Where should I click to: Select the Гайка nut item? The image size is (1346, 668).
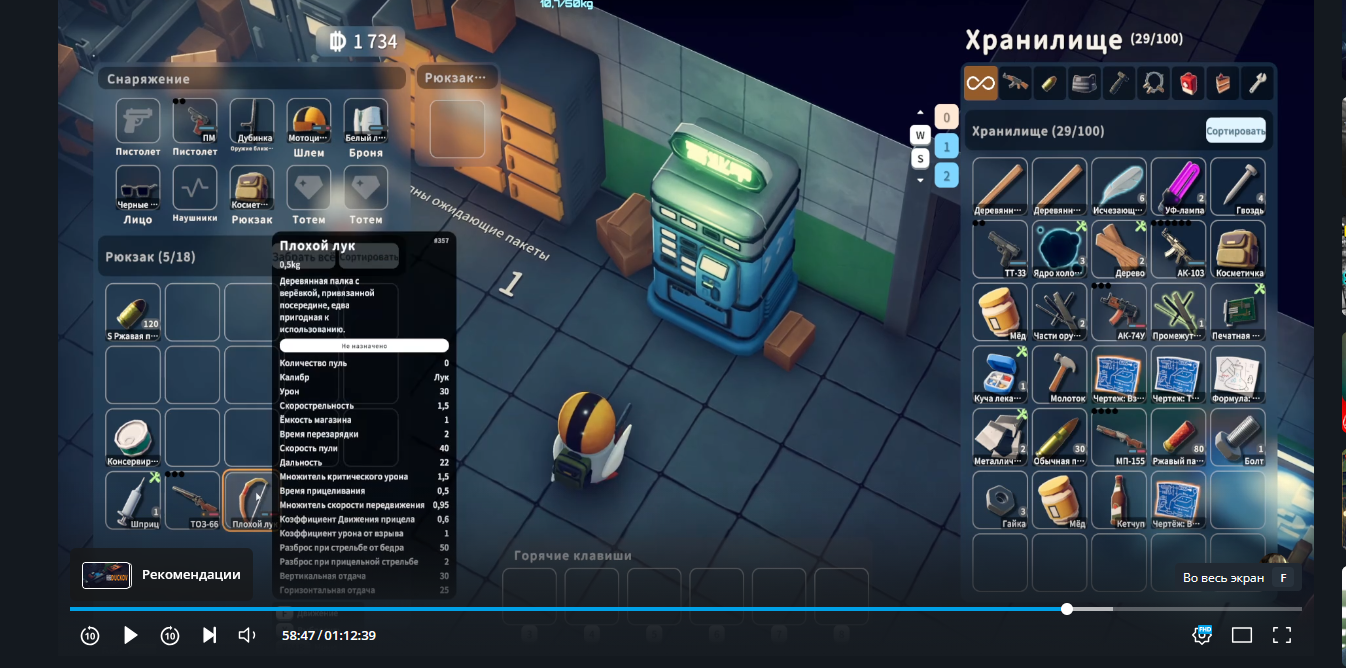click(1000, 500)
